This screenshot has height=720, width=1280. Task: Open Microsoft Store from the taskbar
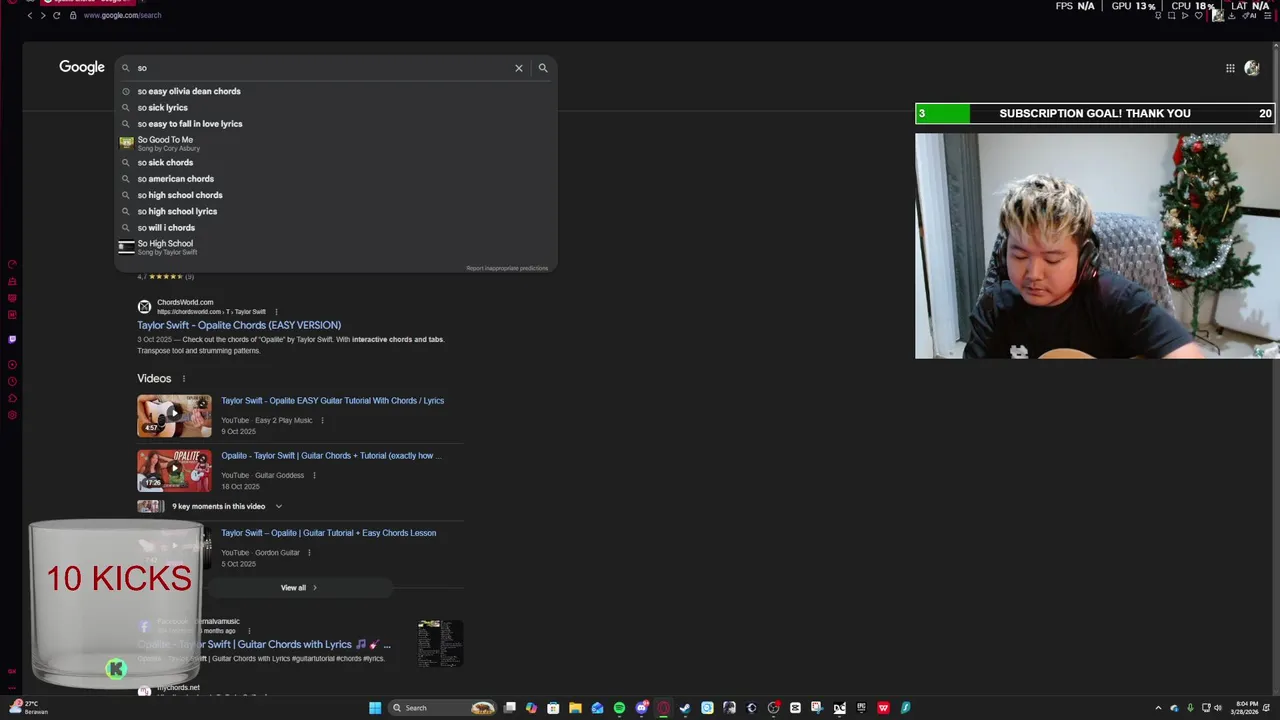coord(553,708)
